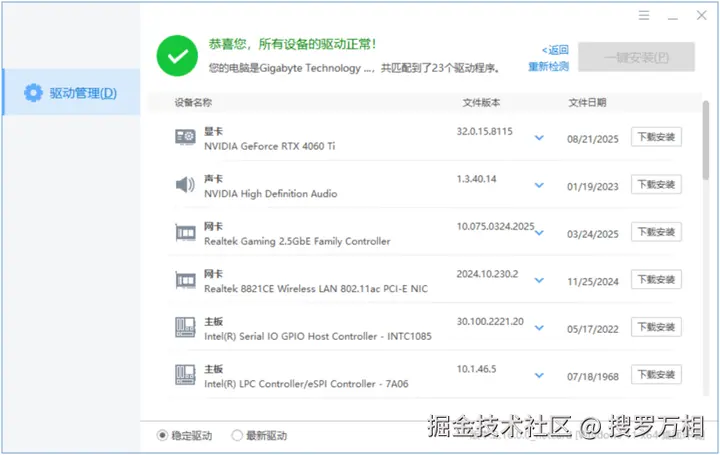Click device name Realtek Gaming 2.5GbE Family Controller
The image size is (720, 455).
click(x=297, y=241)
